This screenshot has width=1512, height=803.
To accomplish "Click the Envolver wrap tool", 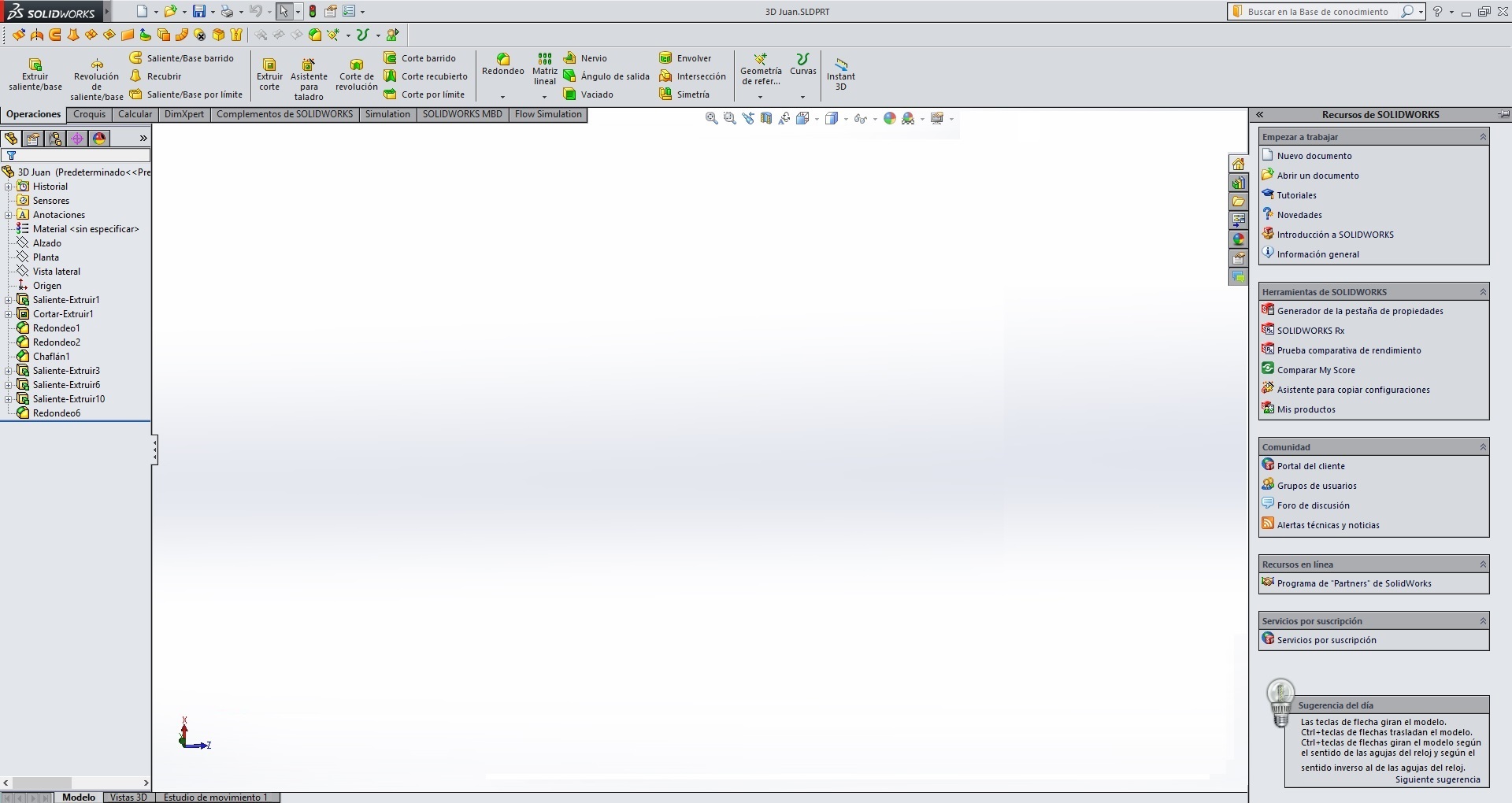I will (x=685, y=58).
